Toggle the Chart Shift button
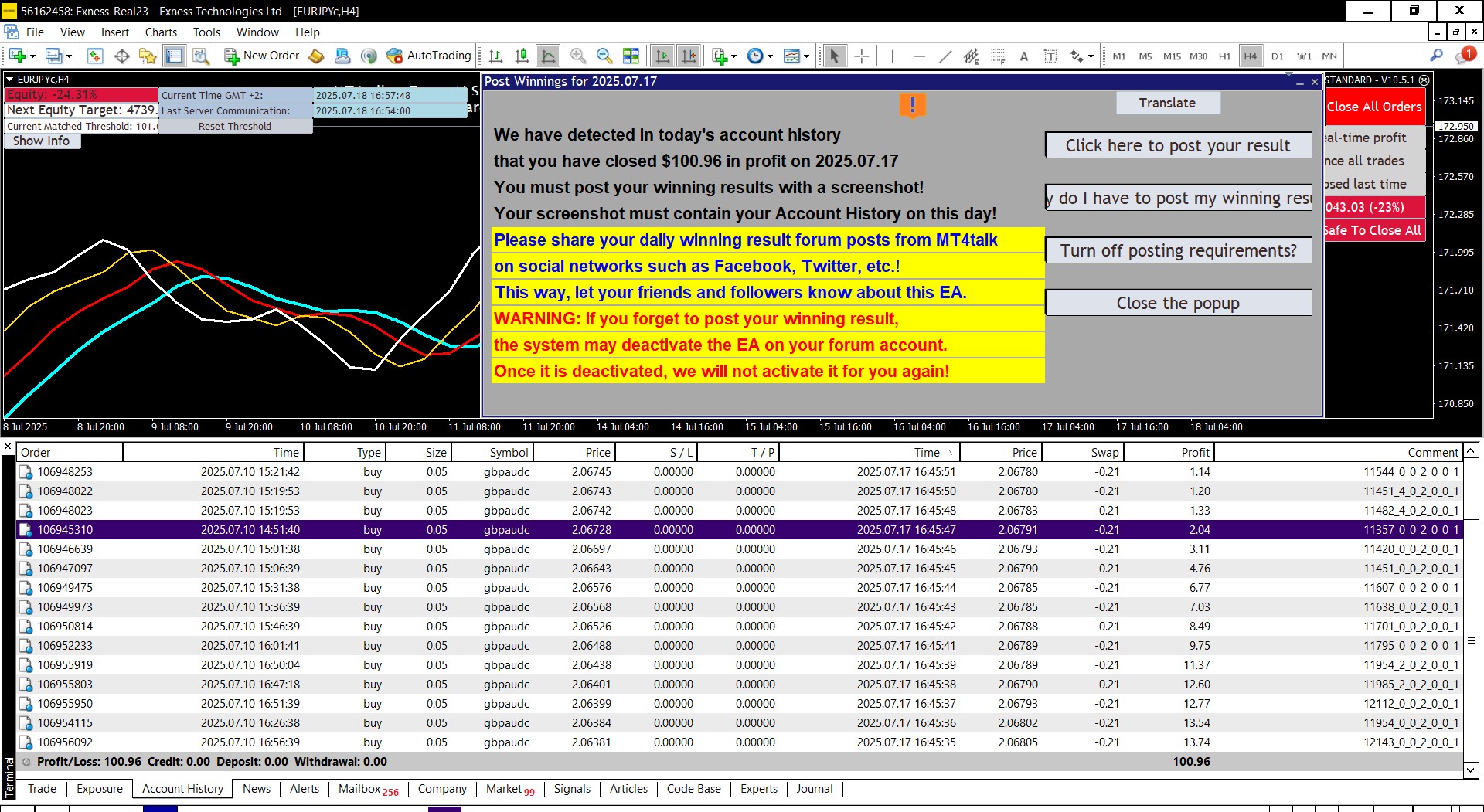 pos(689,56)
